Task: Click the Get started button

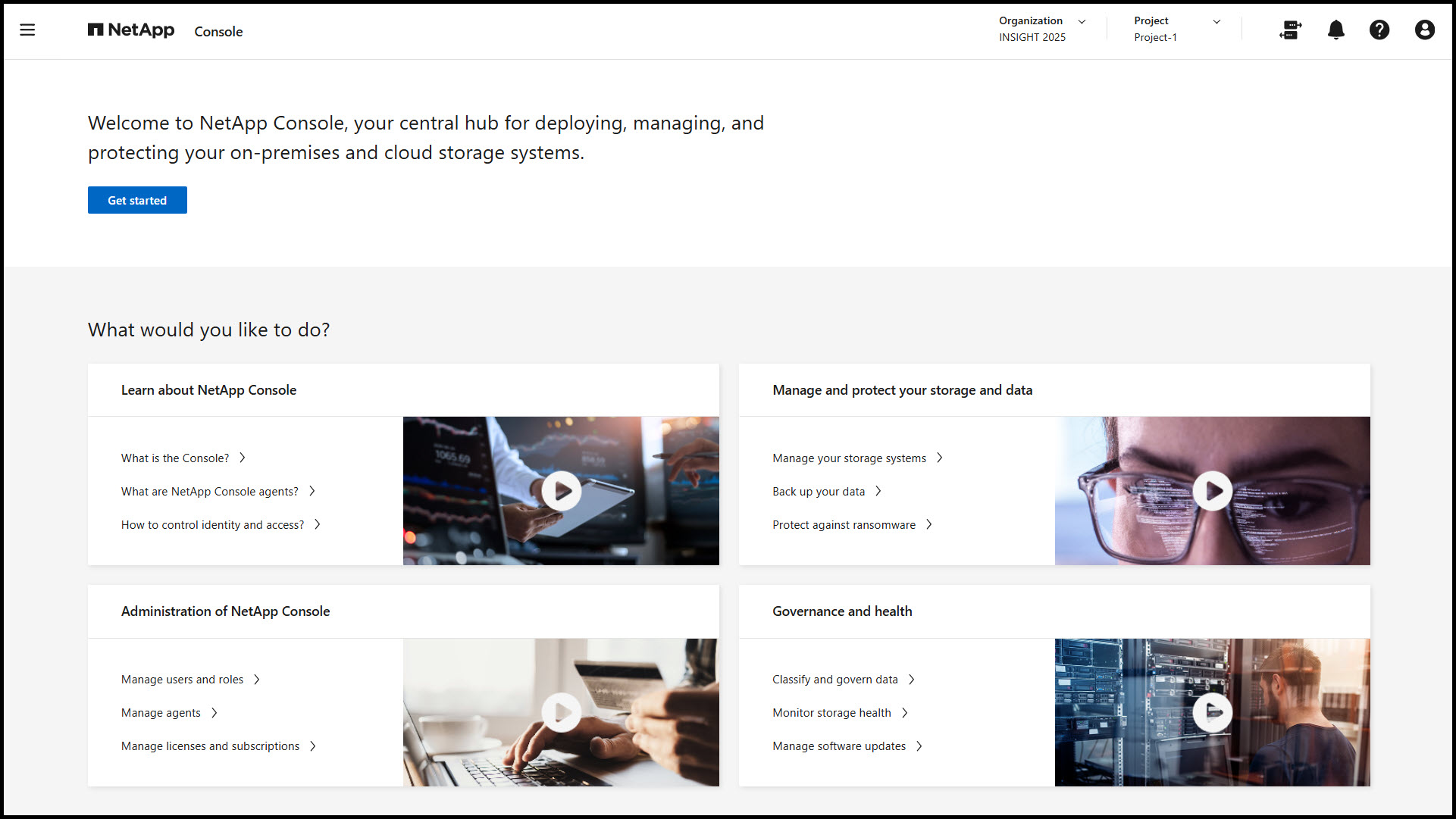Action: coord(137,200)
